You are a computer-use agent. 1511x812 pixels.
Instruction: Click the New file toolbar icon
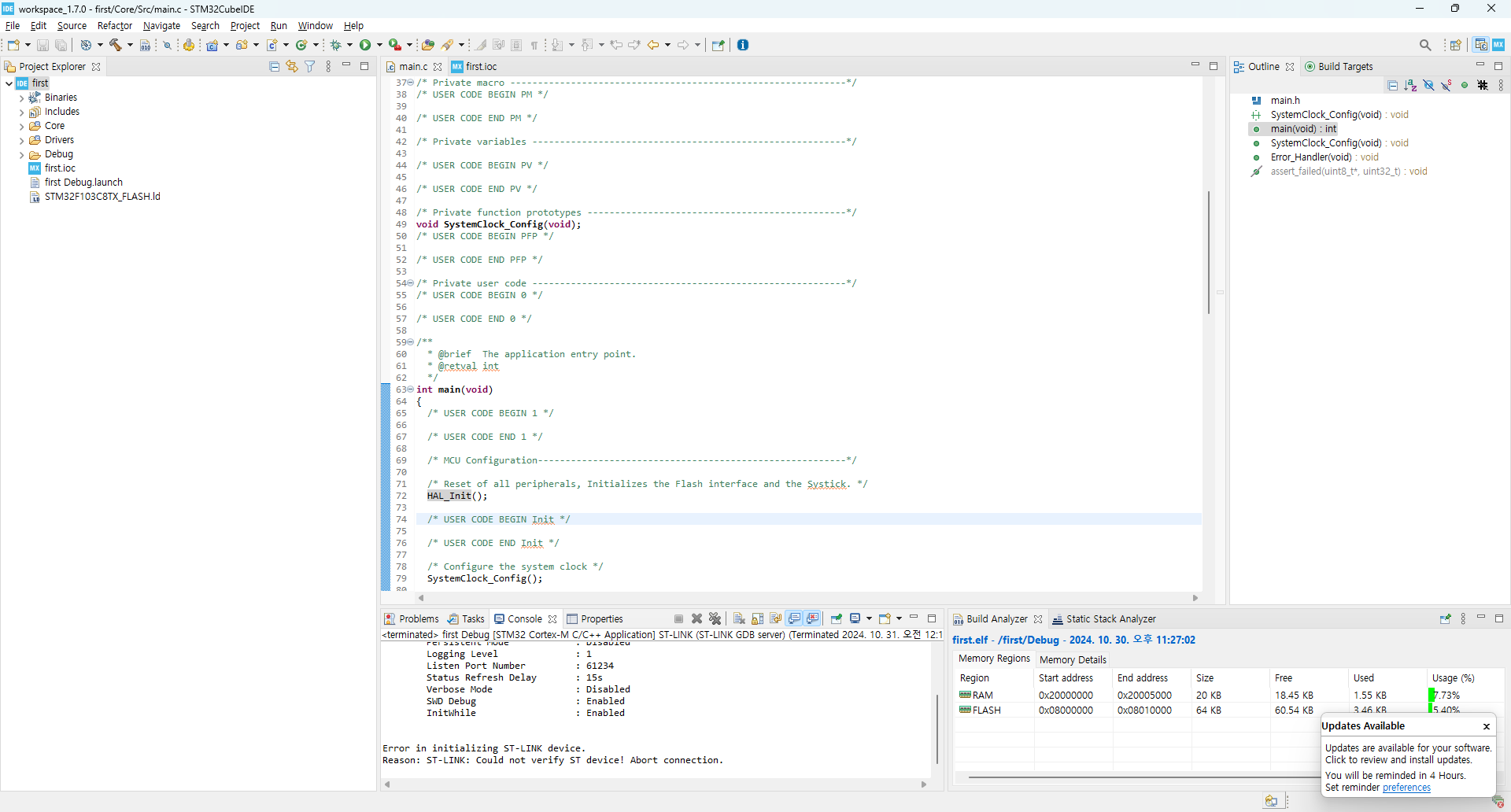(x=13, y=45)
